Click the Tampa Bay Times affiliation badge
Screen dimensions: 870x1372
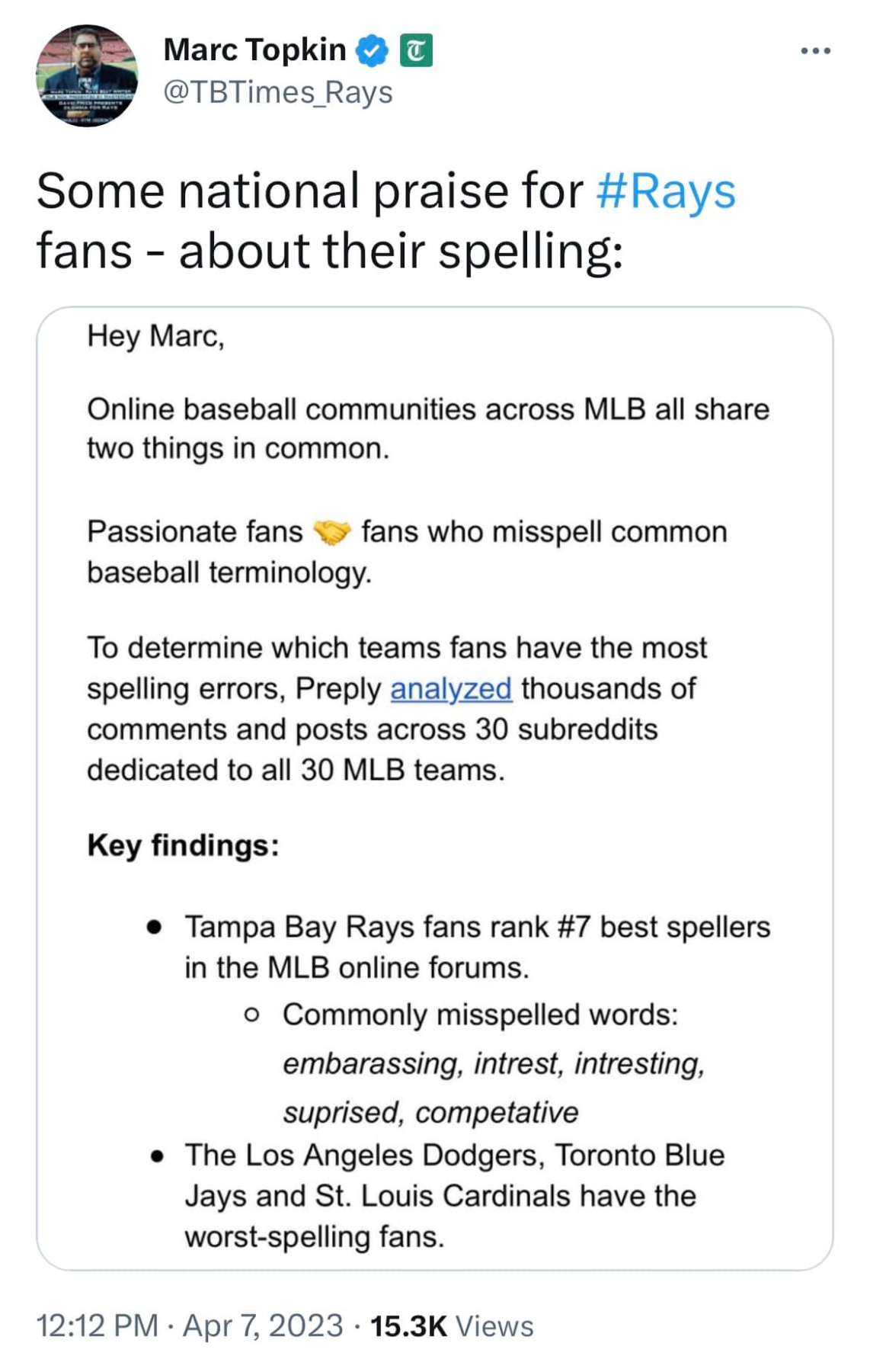pyautogui.click(x=416, y=51)
